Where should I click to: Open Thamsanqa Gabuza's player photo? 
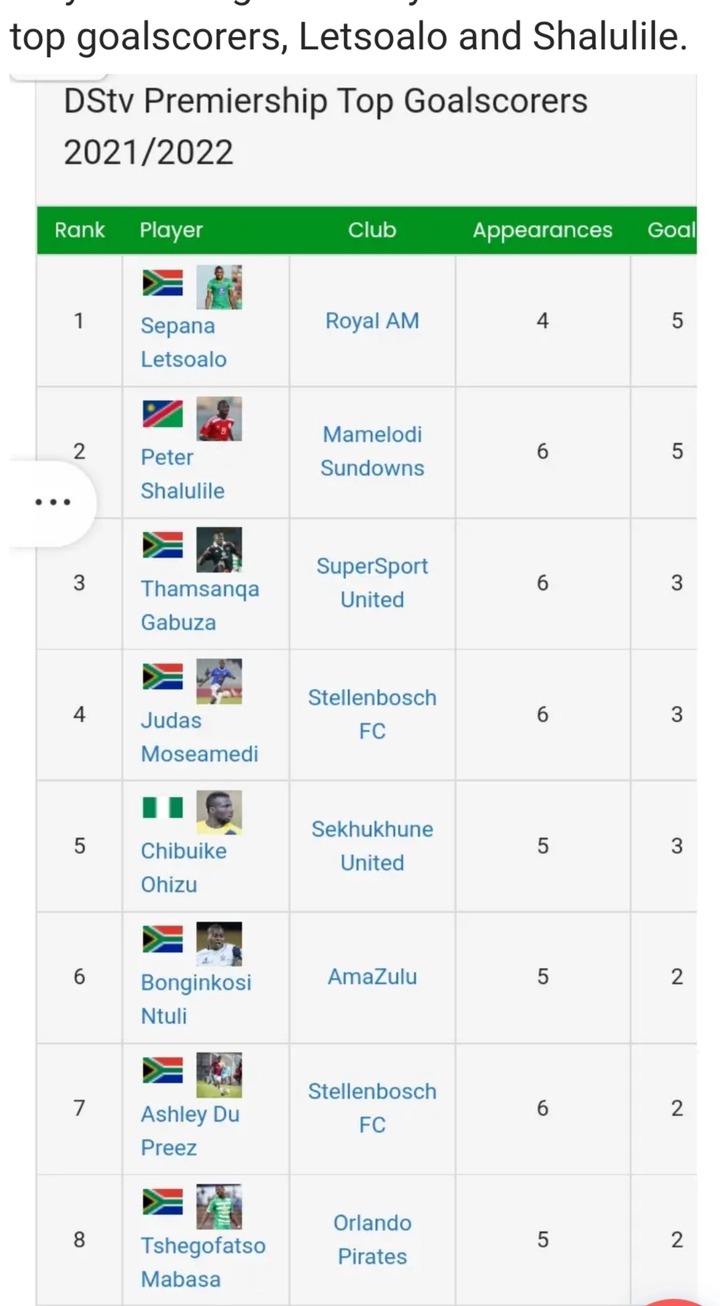coord(218,550)
